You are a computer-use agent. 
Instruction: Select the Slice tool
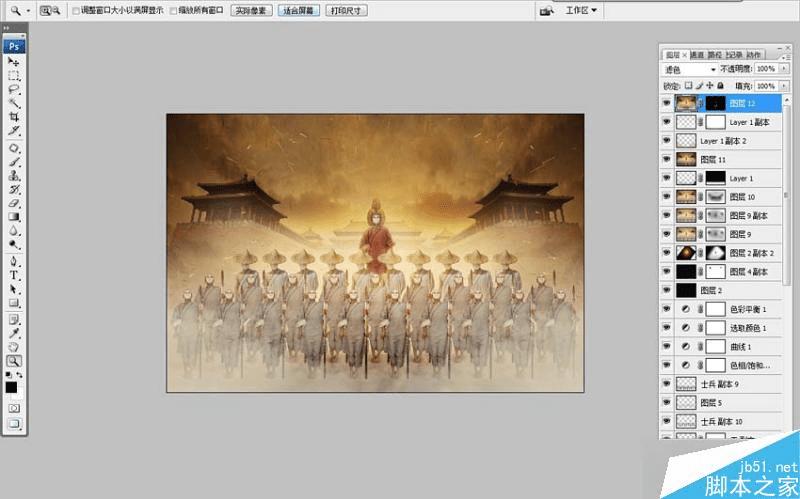coord(14,131)
